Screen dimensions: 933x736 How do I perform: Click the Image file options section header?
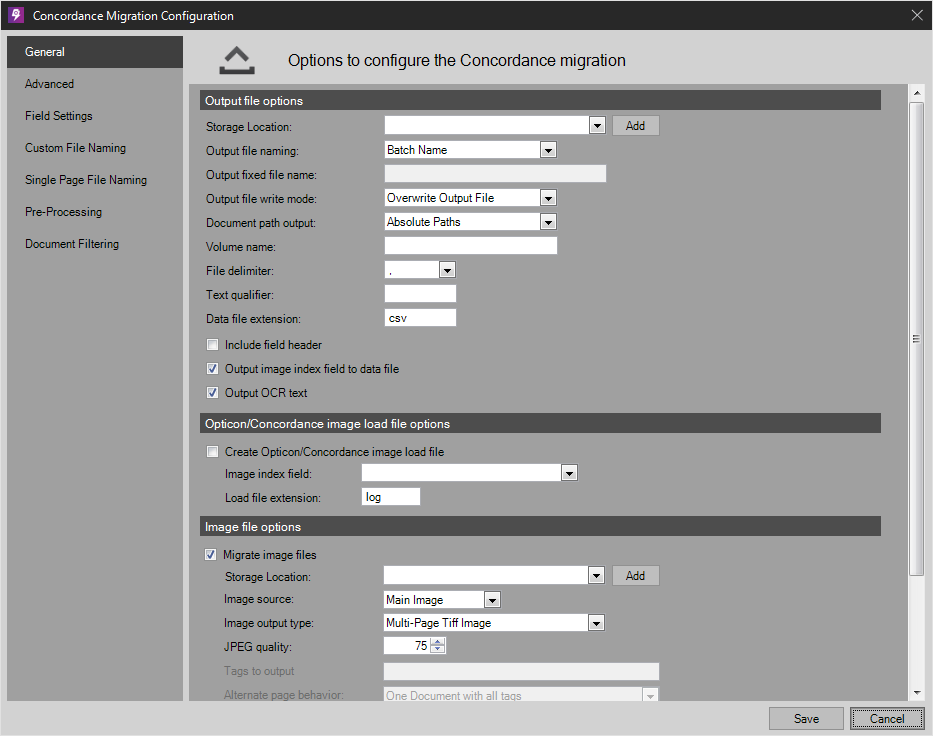[x=540, y=527]
